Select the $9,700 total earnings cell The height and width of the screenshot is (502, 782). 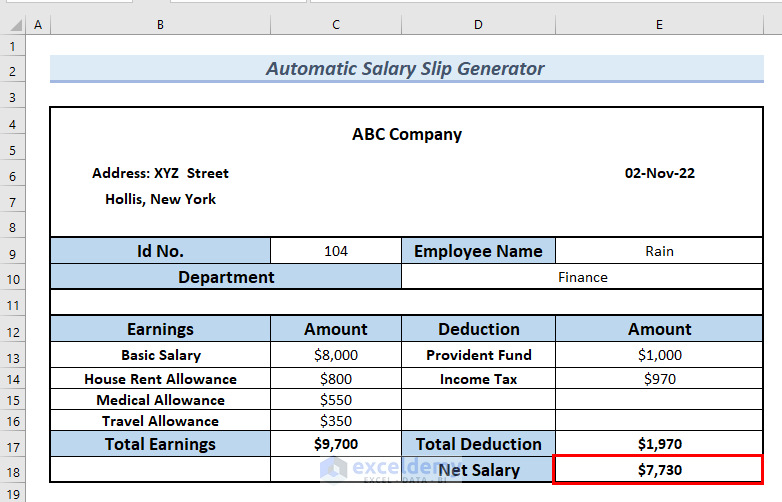336,444
